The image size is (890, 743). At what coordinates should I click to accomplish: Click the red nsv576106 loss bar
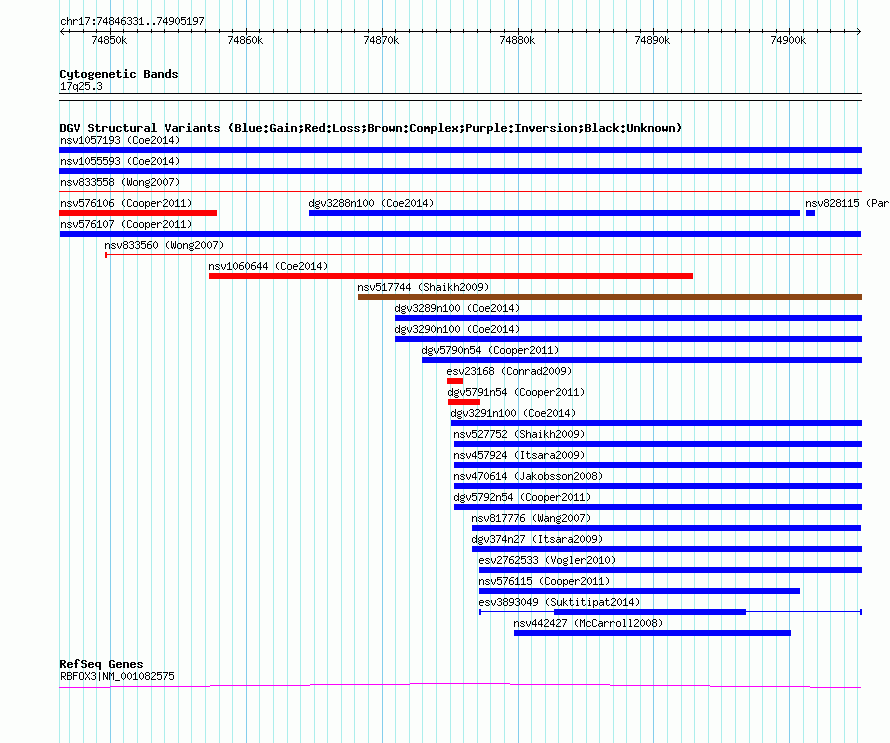(x=138, y=213)
